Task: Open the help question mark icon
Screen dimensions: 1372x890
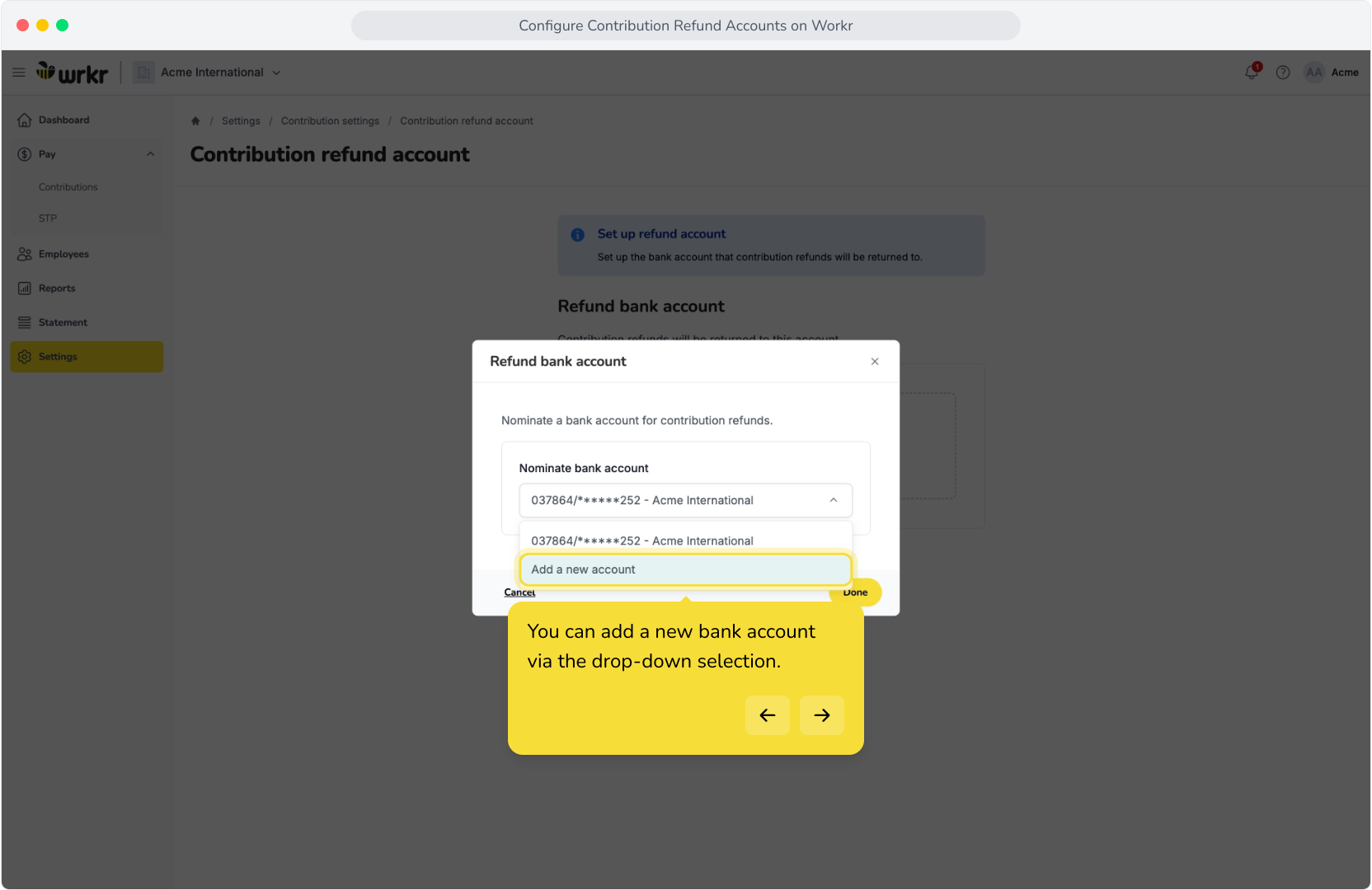Action: (1283, 73)
